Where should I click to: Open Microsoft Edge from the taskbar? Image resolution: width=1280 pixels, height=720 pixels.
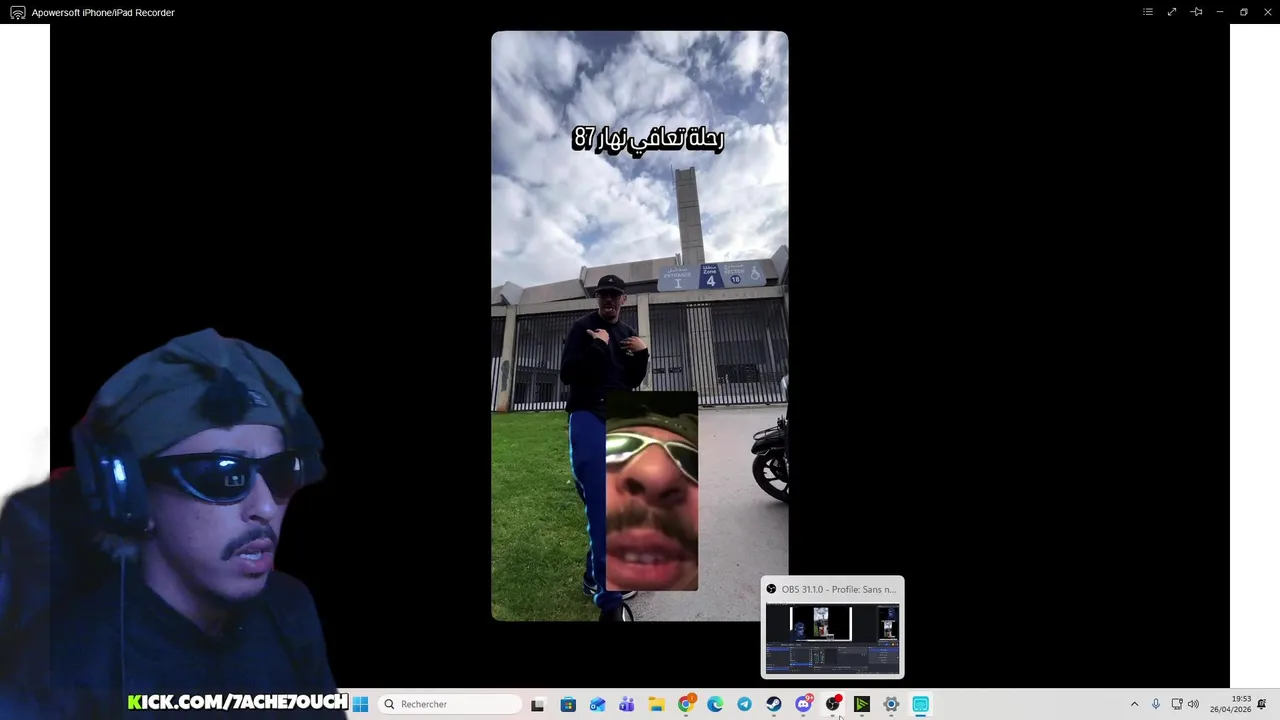(715, 704)
